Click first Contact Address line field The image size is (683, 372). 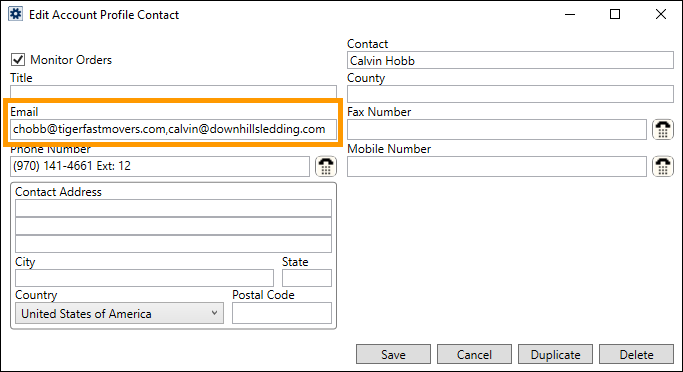[173, 208]
